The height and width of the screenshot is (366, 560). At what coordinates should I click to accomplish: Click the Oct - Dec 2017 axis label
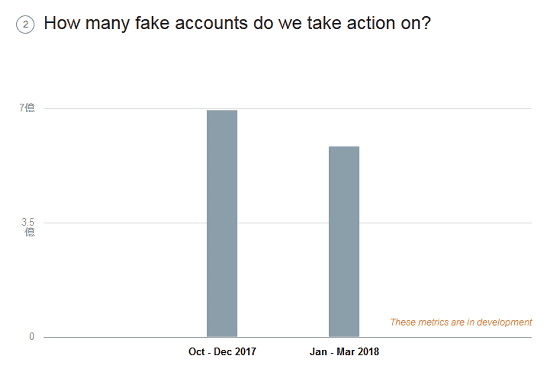[x=222, y=352]
